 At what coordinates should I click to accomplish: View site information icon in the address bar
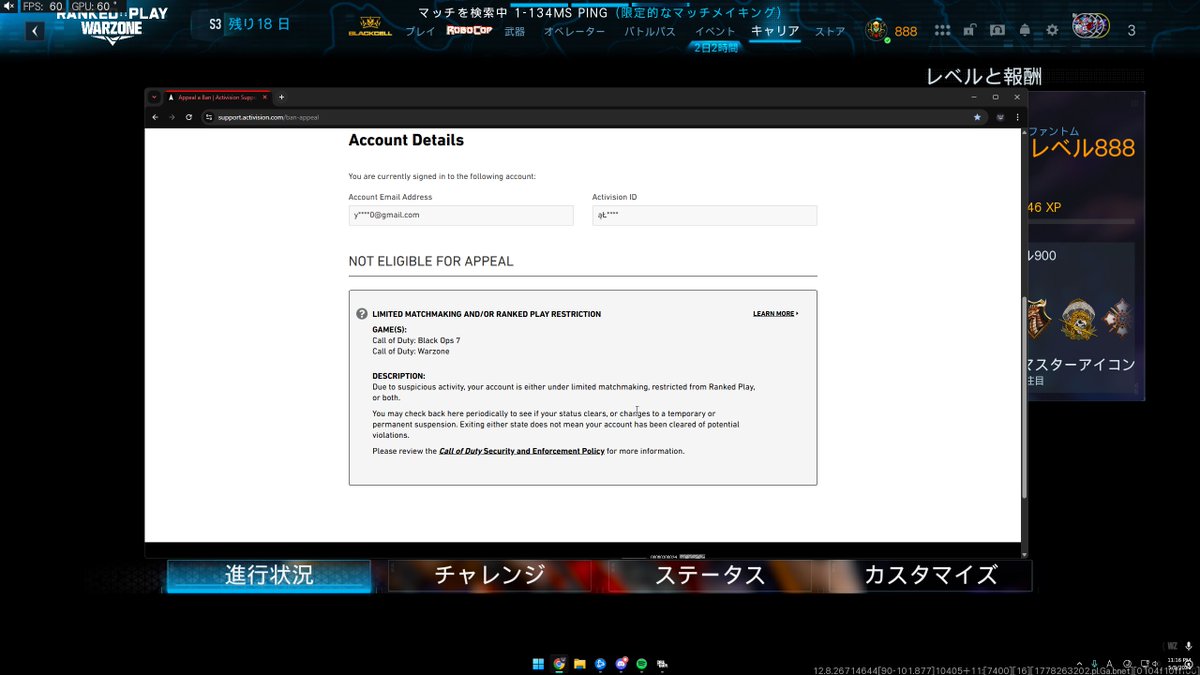(x=209, y=117)
